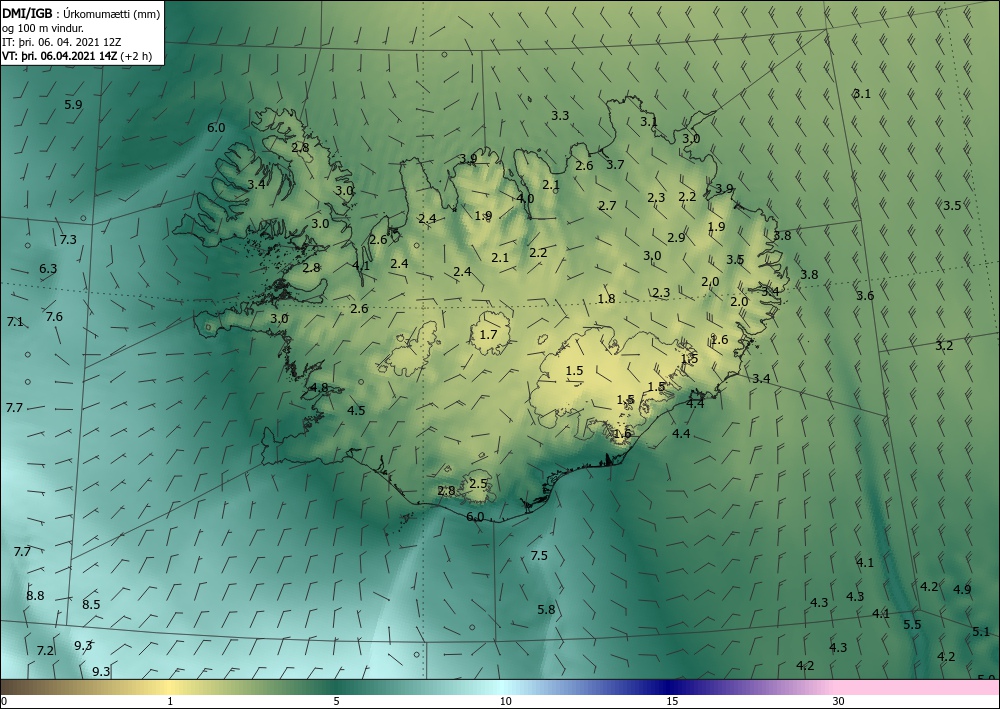Click the 15 tick label on the color scale
The image size is (1000, 709).
672,702
